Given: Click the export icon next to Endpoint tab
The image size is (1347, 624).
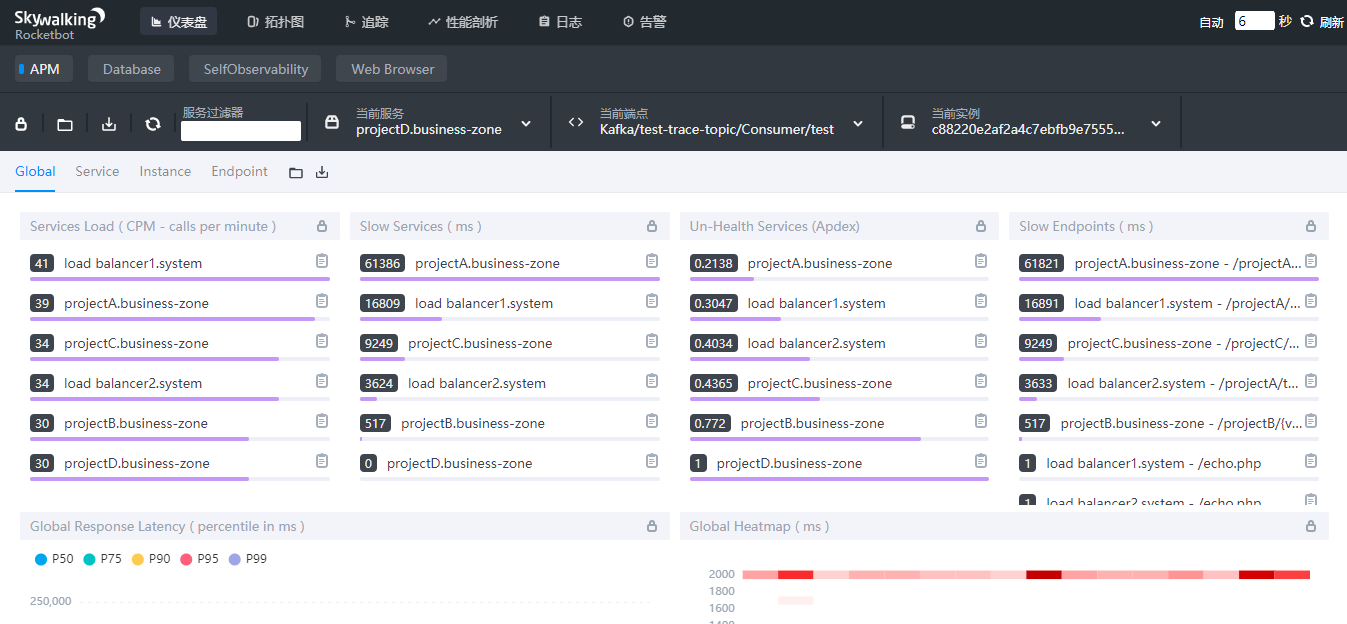Looking at the screenshot, I should [322, 172].
